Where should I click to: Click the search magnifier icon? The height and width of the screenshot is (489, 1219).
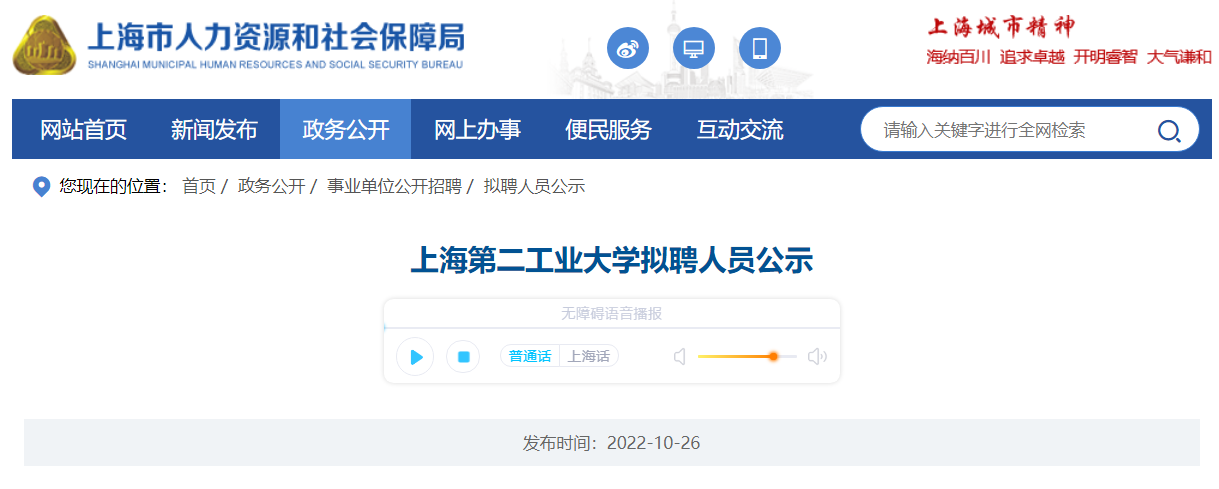1168,130
